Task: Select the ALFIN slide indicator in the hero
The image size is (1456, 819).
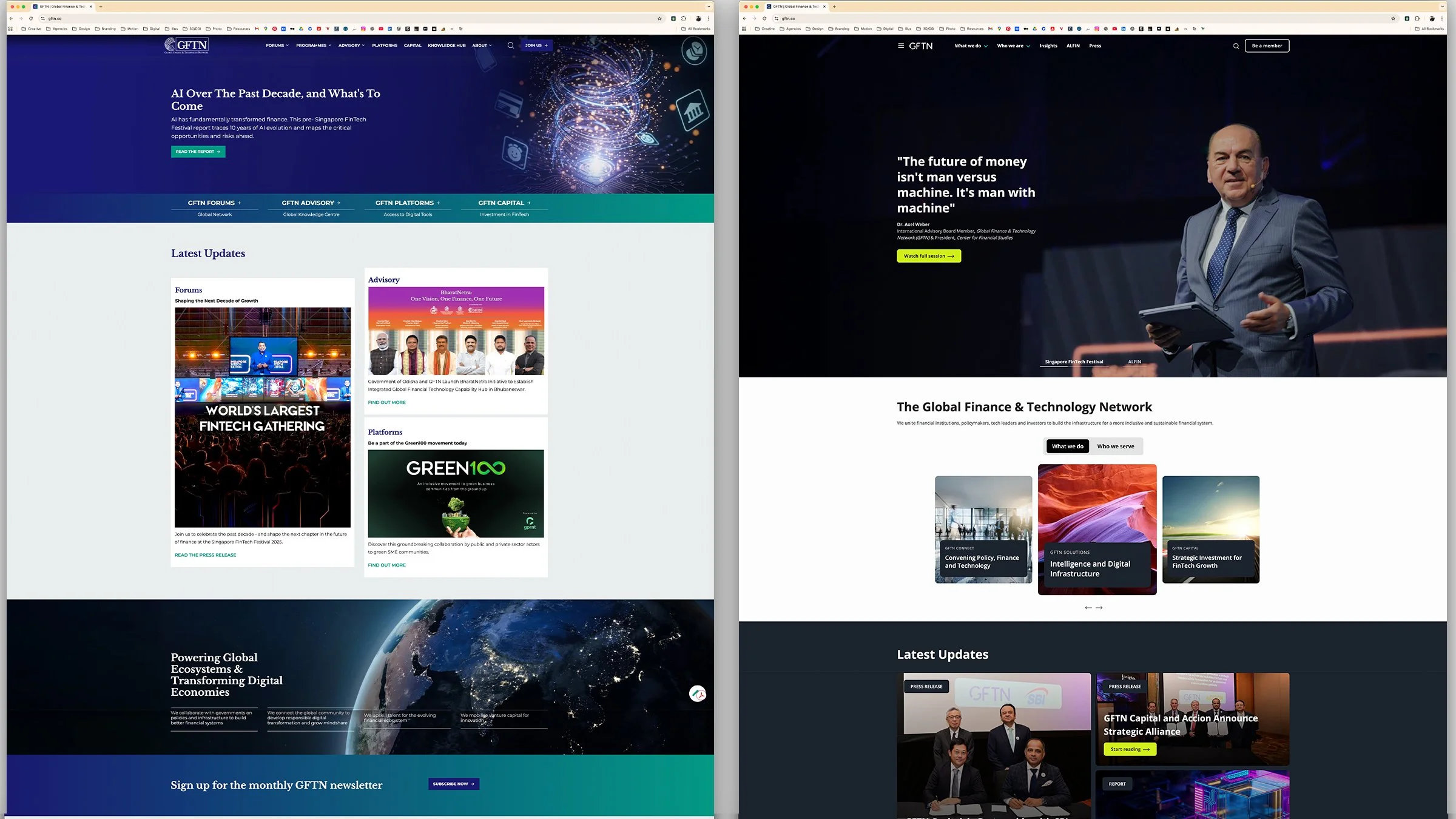Action: [x=1134, y=362]
